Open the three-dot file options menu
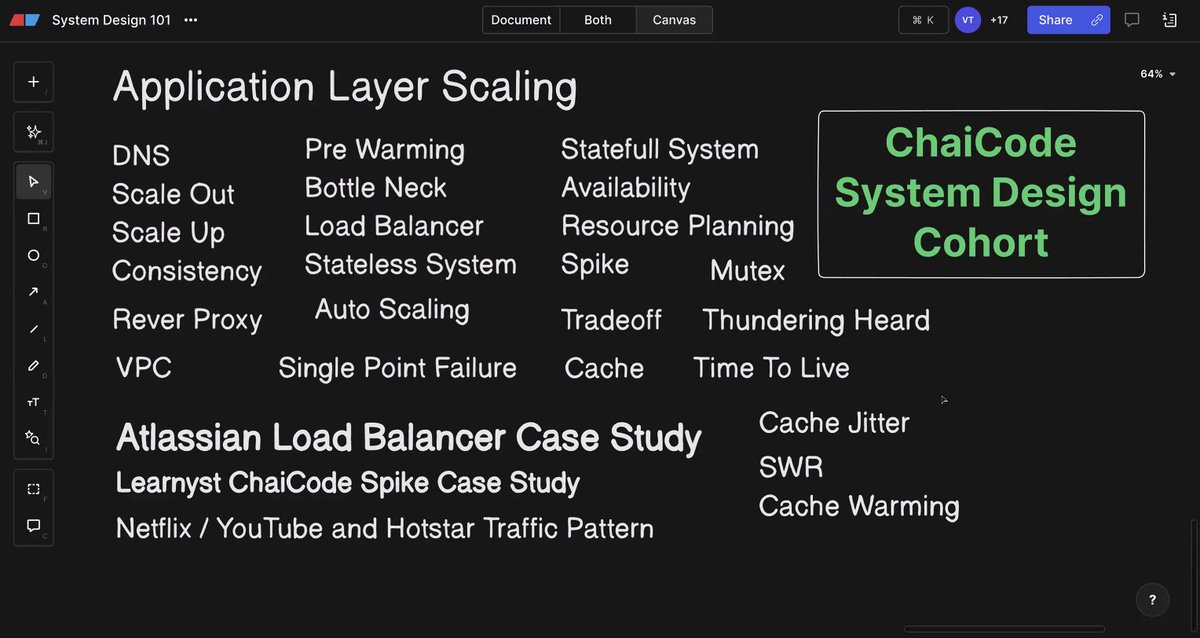This screenshot has height=638, width=1200. (x=191, y=20)
